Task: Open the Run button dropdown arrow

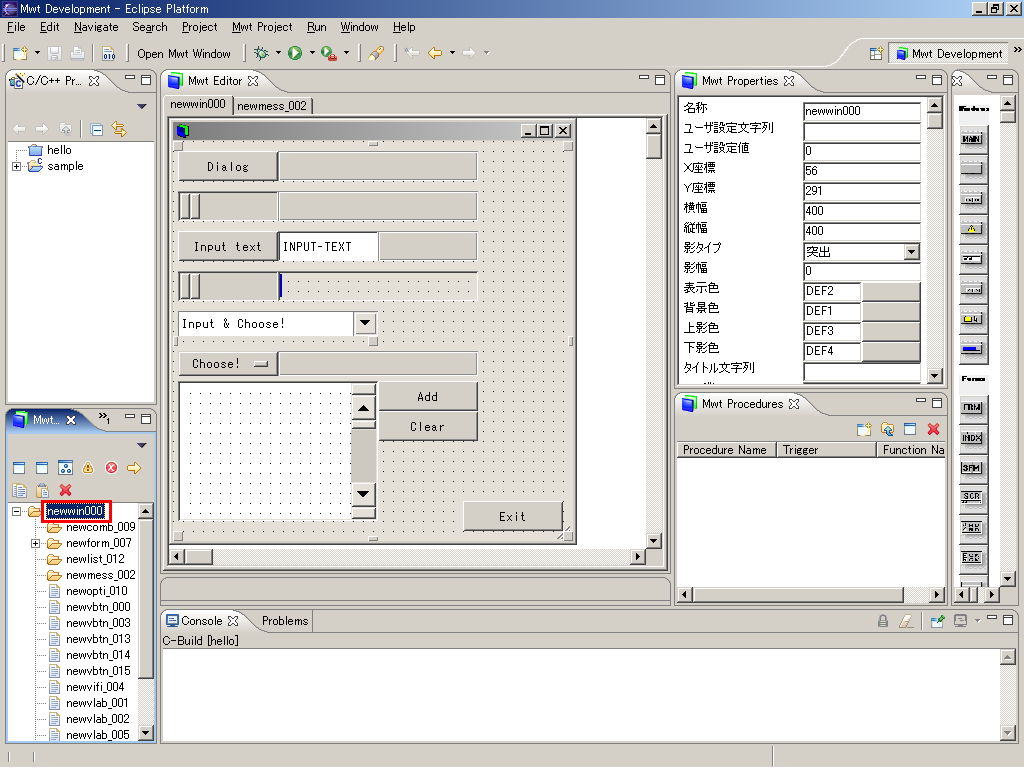Action: (x=312, y=53)
